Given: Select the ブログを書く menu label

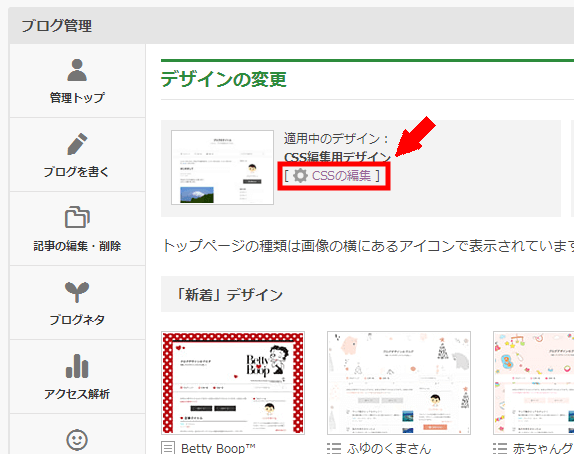Looking at the screenshot, I should 77,172.
